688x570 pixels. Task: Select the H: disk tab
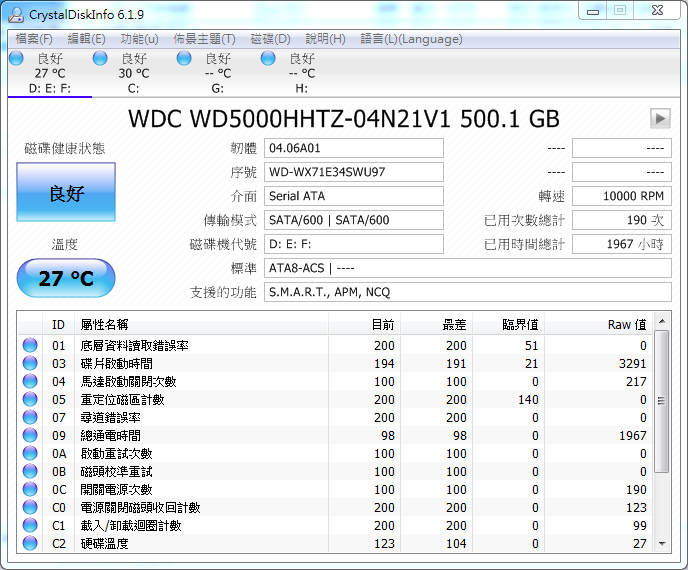[x=301, y=73]
